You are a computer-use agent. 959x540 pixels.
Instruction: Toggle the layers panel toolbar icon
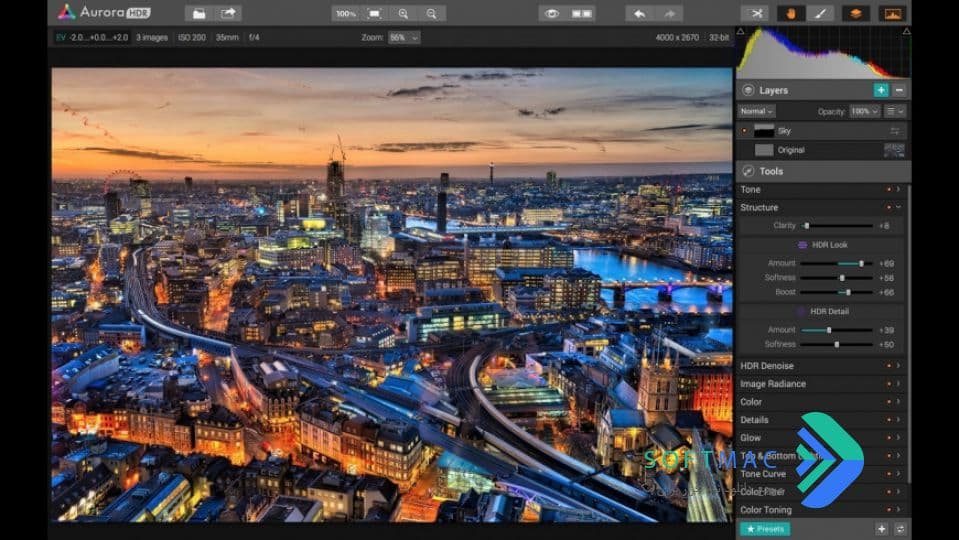click(x=856, y=13)
